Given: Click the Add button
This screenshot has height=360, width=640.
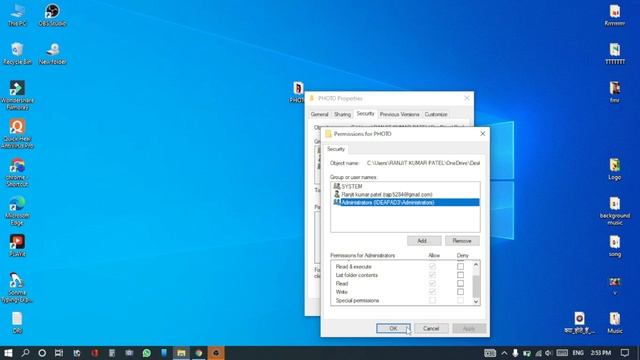Looking at the screenshot, I should click(424, 241).
